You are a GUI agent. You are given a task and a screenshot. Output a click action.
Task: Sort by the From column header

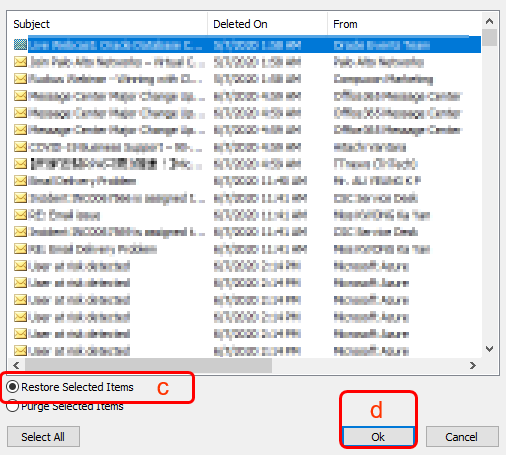point(404,24)
